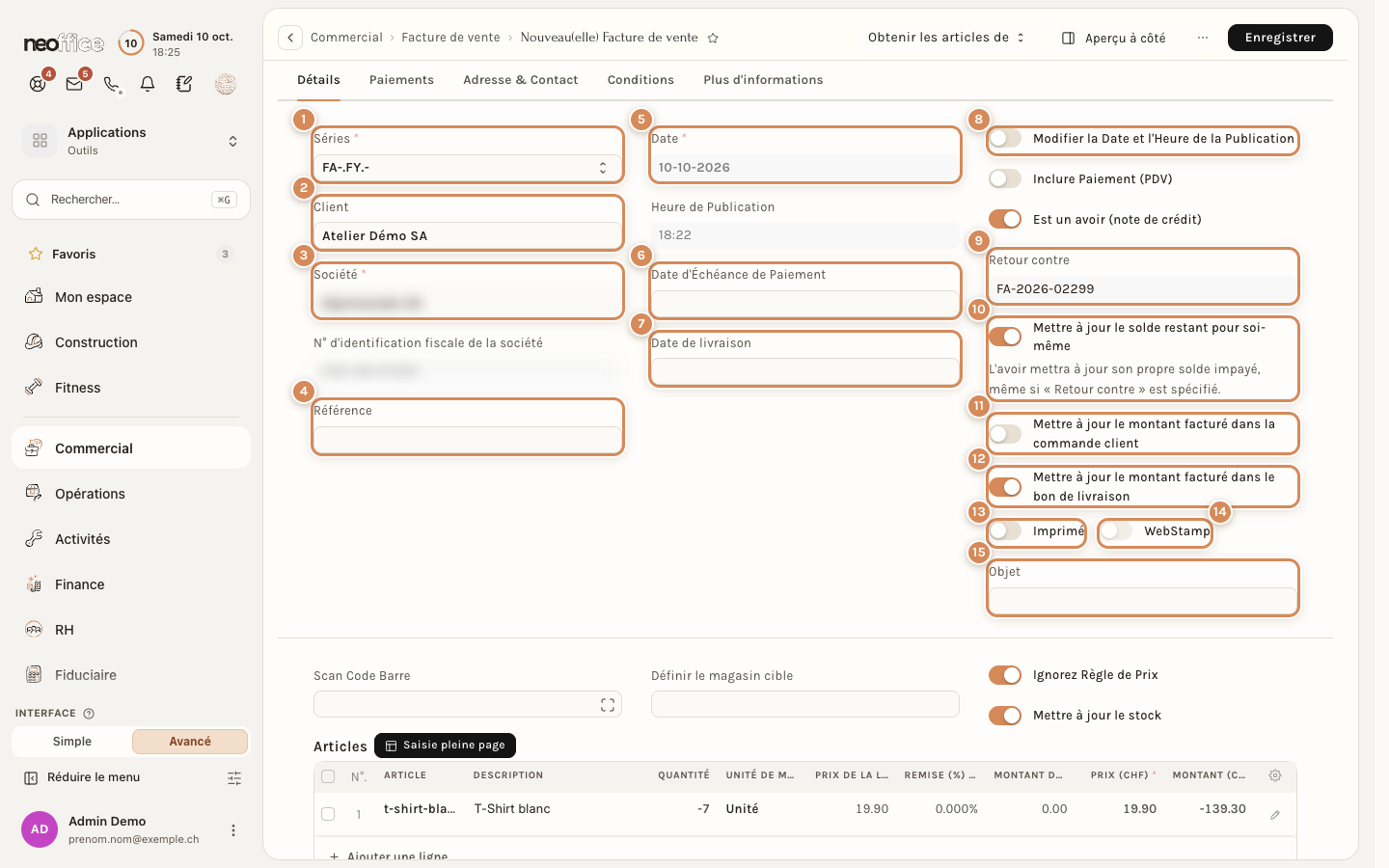The image size is (1389, 868).
Task: Open the notifications bell
Action: click(148, 84)
